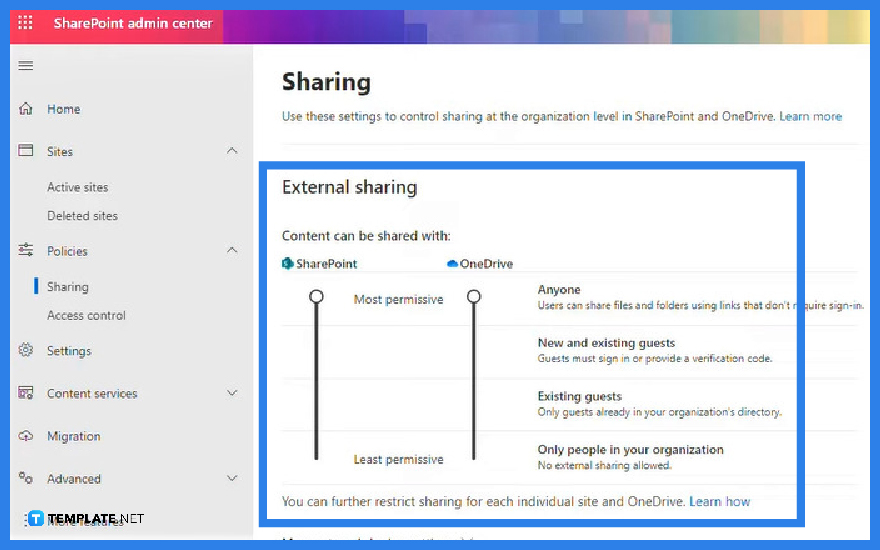
Task: Click SharePoint admin center title
Action: pyautogui.click(x=133, y=23)
